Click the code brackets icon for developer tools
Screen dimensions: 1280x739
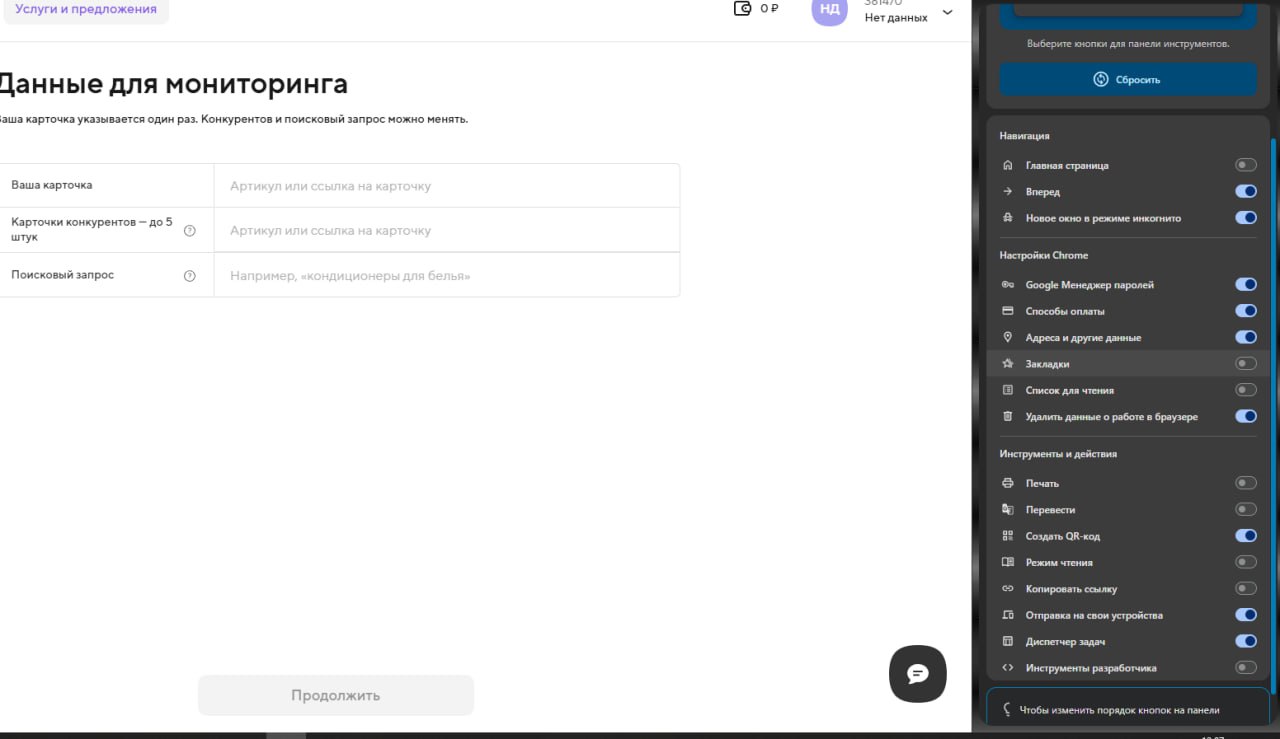(1008, 667)
